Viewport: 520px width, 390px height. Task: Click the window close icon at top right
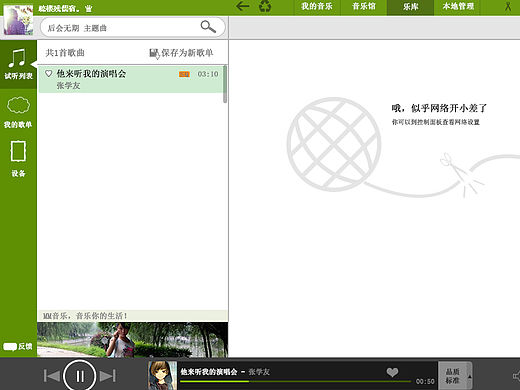click(x=508, y=6)
